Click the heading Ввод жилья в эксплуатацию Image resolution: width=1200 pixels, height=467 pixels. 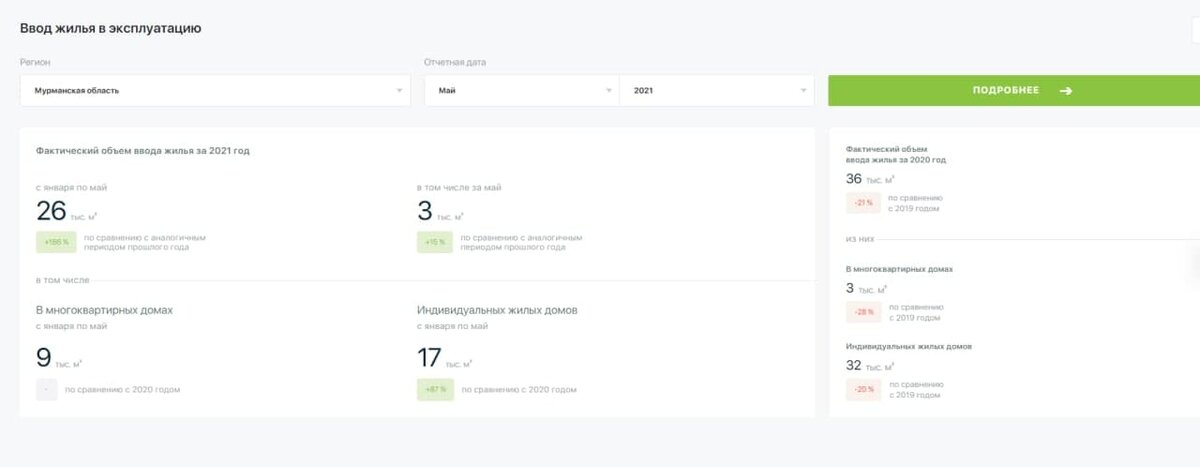(111, 29)
